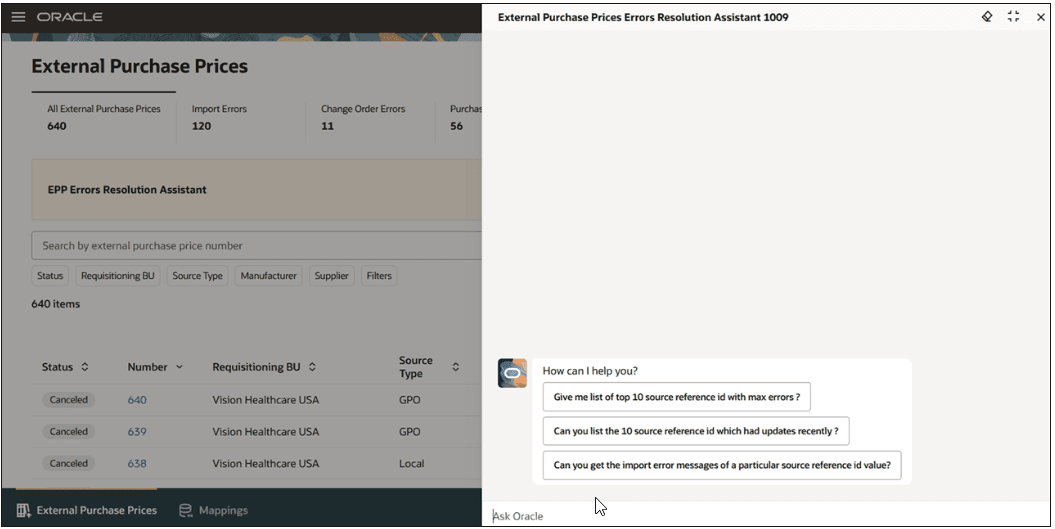Screen dimensions: 1055x529
Task: Sort by Status column arrows
Action: click(85, 367)
